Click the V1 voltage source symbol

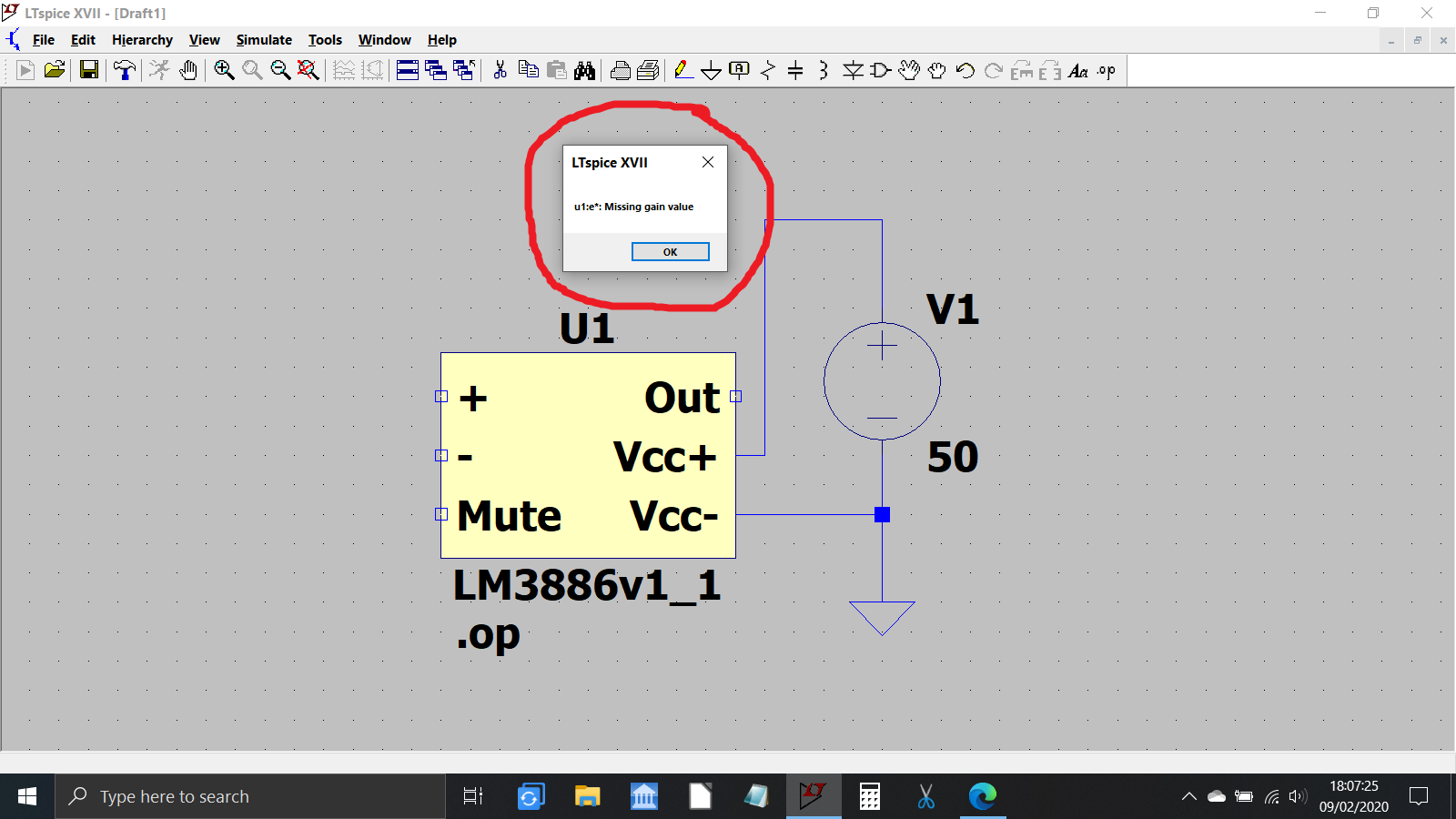point(882,381)
